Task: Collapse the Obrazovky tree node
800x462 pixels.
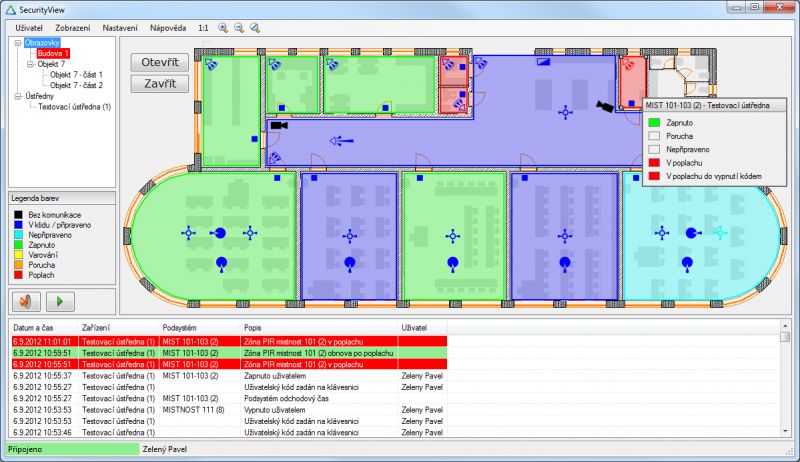Action: (19, 43)
